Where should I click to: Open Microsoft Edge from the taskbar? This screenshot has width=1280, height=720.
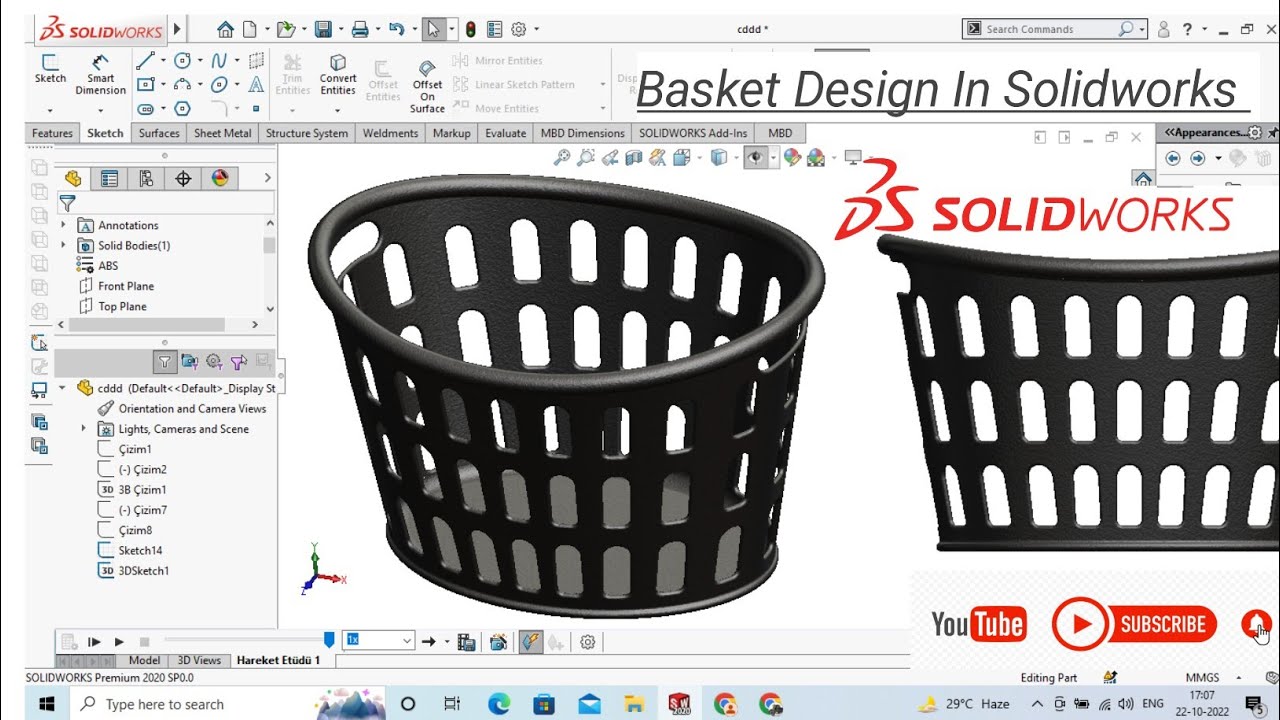(x=497, y=704)
